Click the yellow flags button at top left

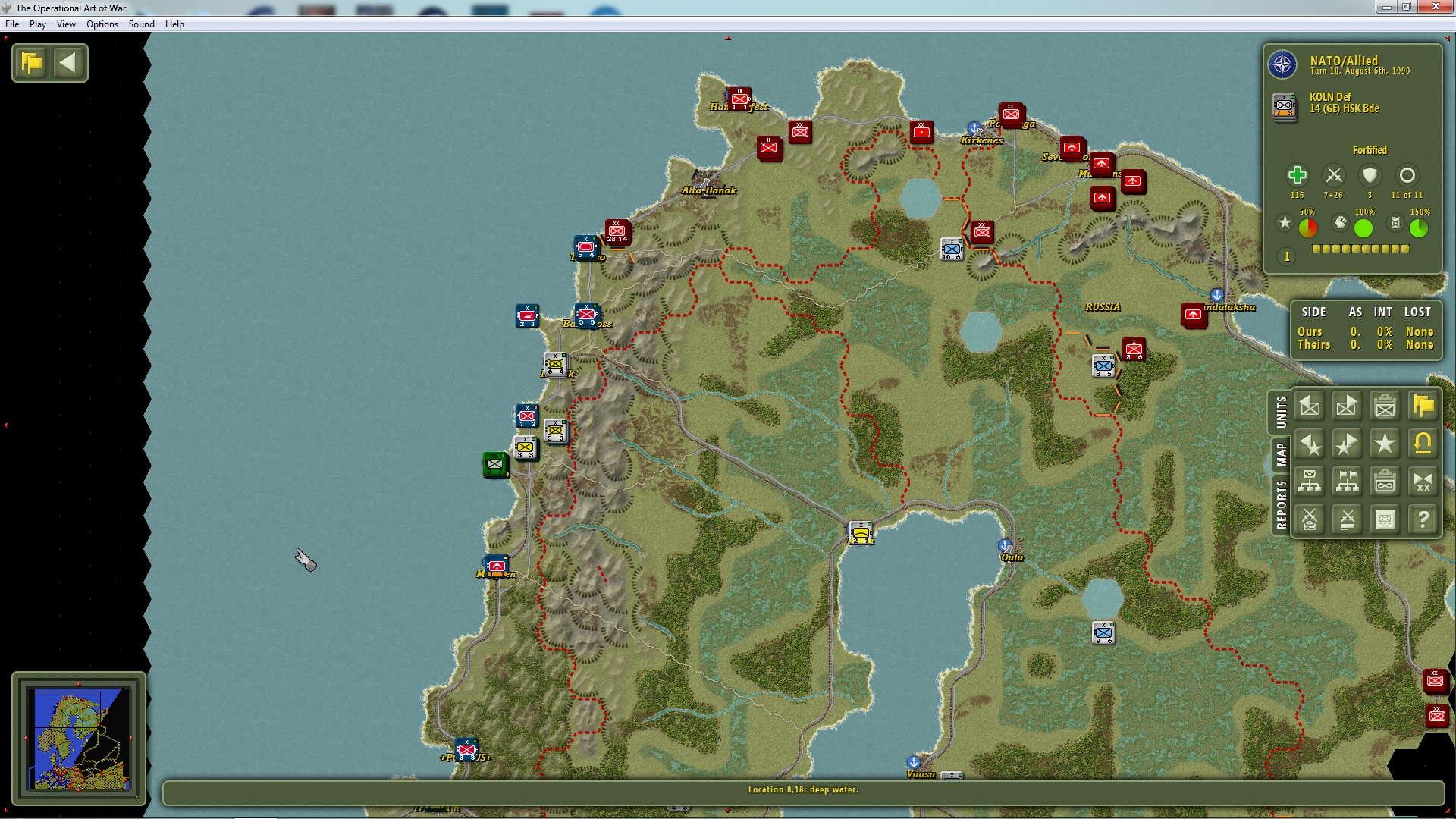(x=32, y=63)
